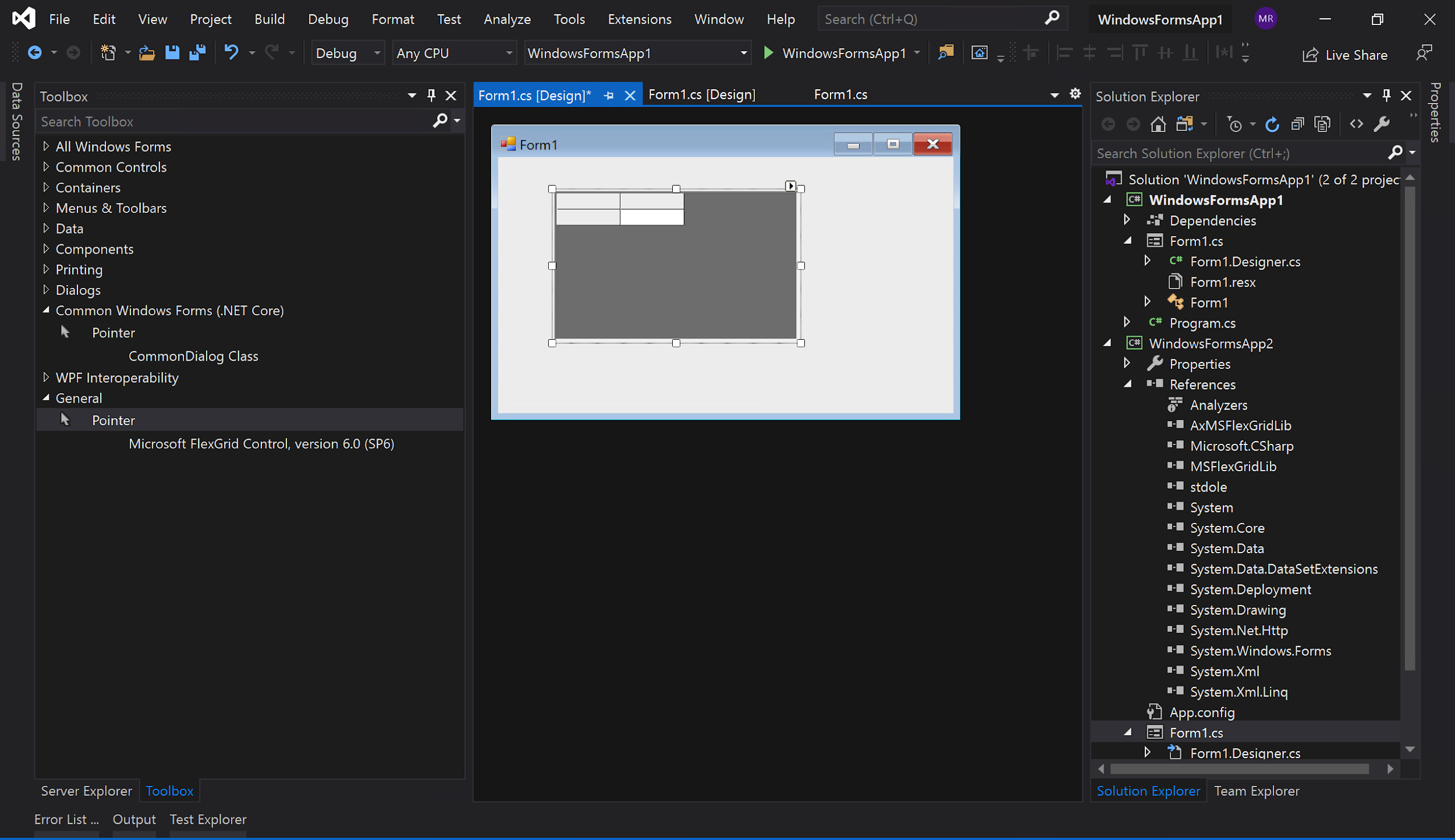
Task: Collapse the References node in WindowsFormsApp2
Action: [1127, 384]
